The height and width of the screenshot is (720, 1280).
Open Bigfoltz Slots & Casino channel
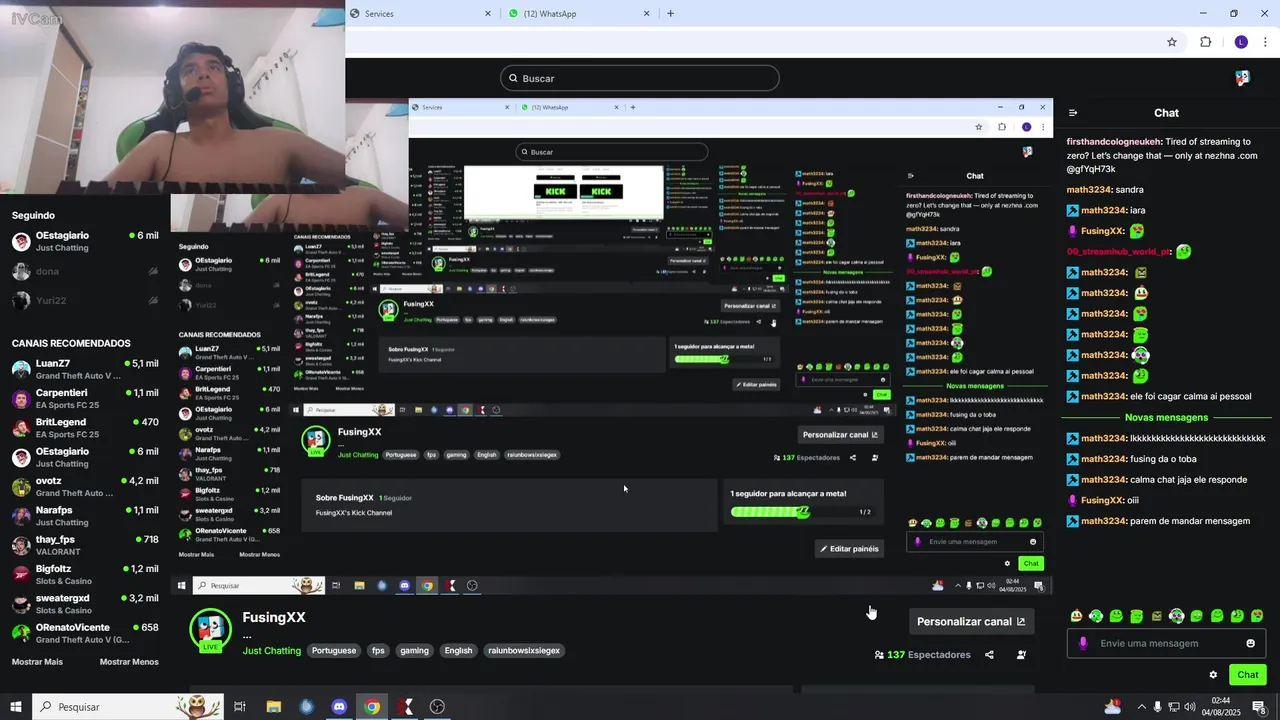[x=85, y=574]
